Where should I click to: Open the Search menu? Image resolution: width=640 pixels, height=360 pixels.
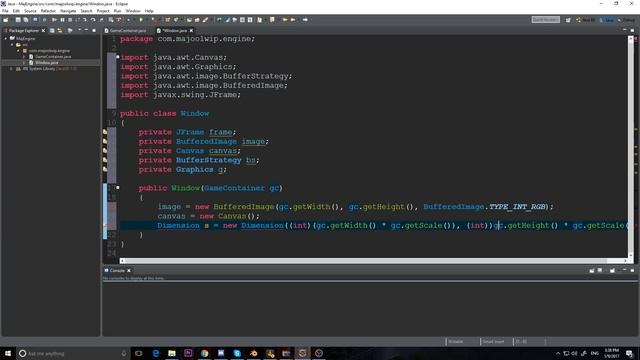86,11
